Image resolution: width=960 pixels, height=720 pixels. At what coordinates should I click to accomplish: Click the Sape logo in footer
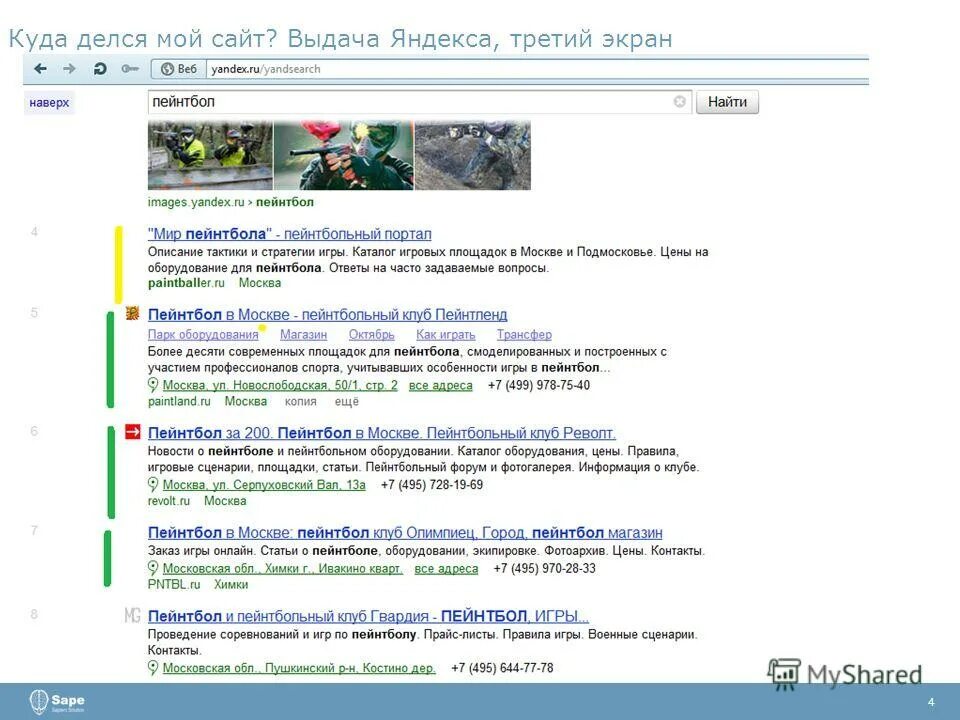click(x=57, y=702)
